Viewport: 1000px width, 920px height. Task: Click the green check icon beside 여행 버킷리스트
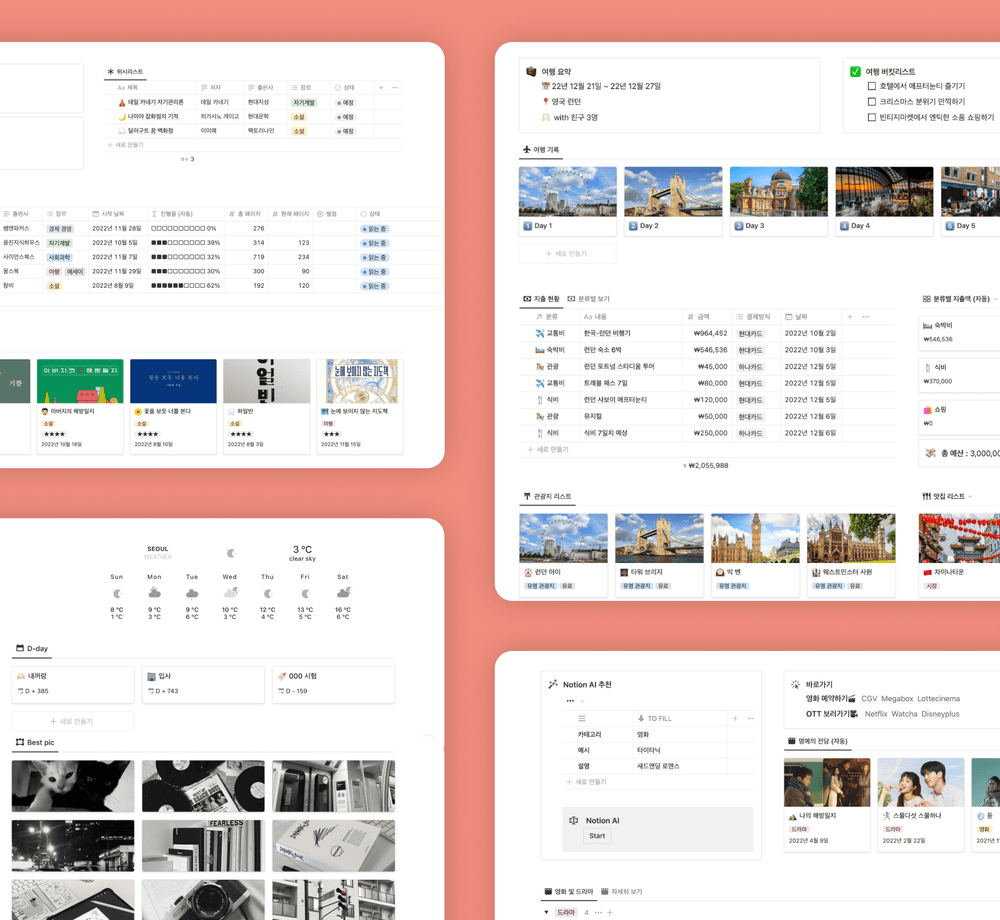(x=855, y=72)
